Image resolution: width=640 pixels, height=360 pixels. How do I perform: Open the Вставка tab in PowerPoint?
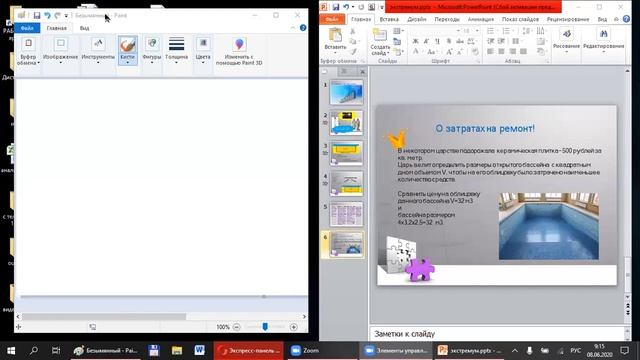pyautogui.click(x=389, y=19)
